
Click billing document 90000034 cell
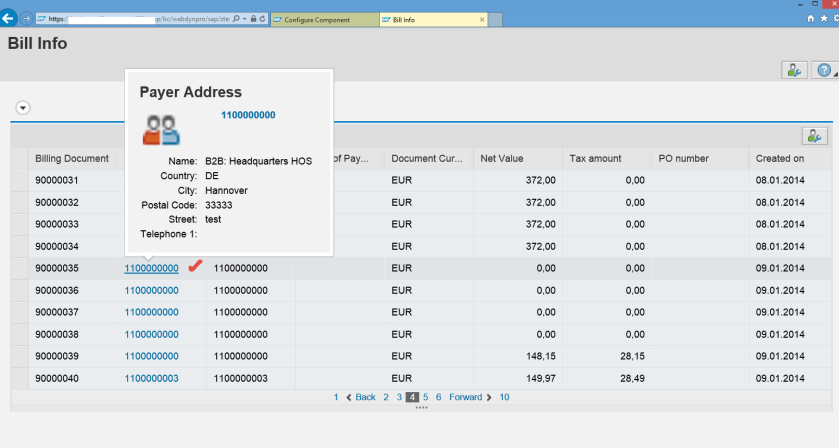click(x=73, y=246)
